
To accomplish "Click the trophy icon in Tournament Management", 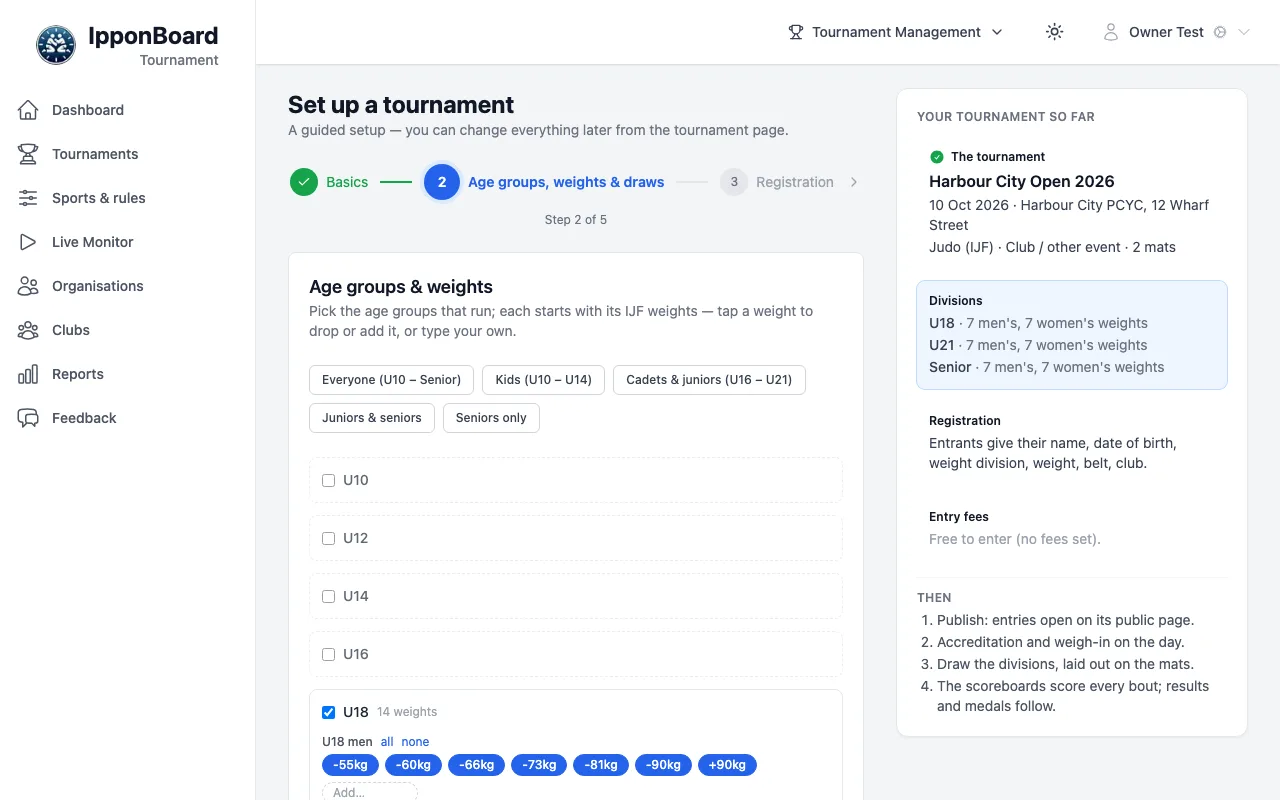I will click(x=796, y=32).
